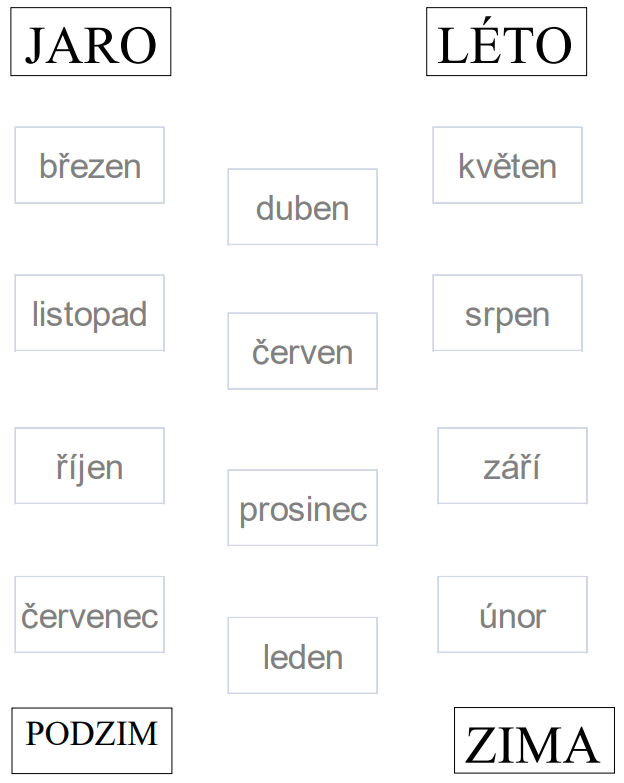The height and width of the screenshot is (783, 624).
Task: Click the únor month card
Action: click(x=512, y=615)
